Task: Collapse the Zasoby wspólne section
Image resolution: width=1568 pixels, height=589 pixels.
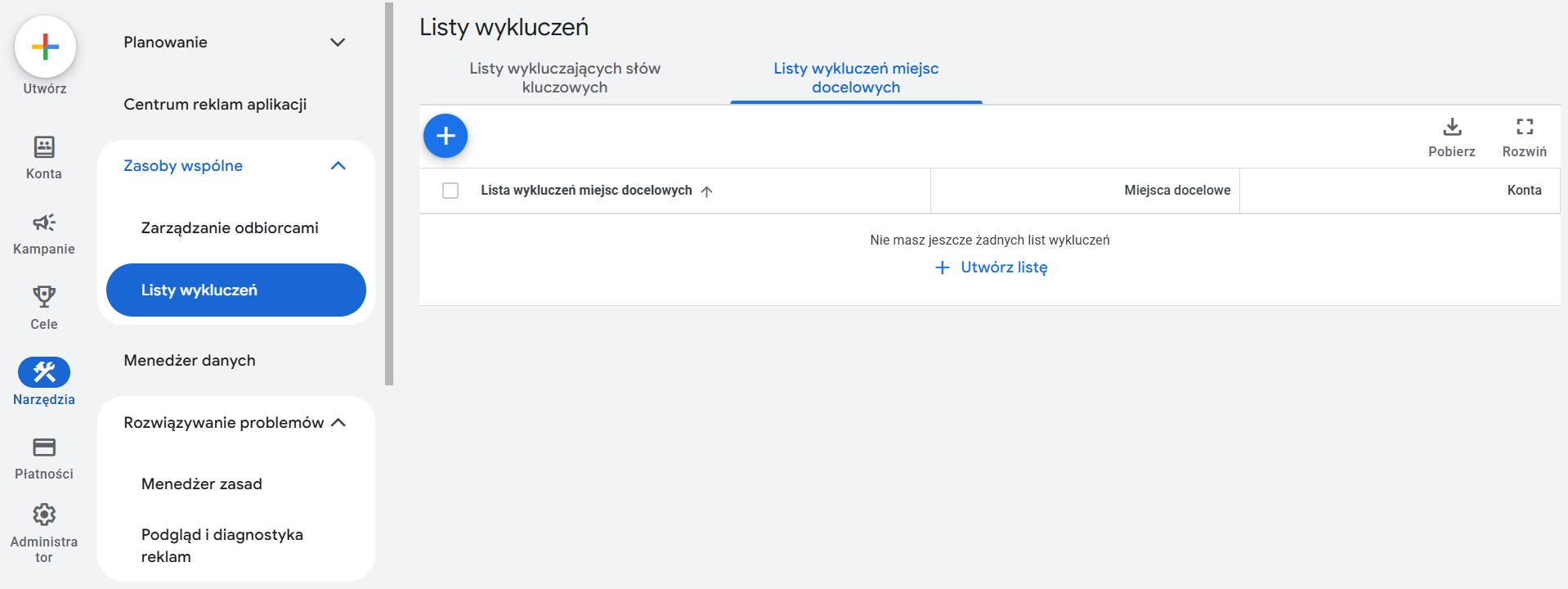Action: pos(338,166)
